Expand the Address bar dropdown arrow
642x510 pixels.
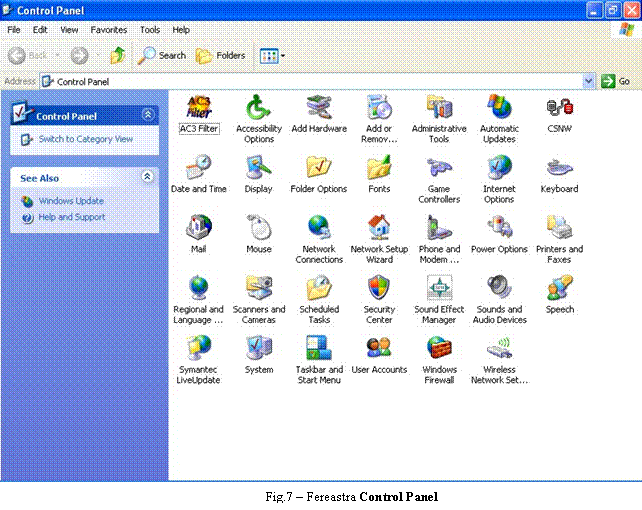(x=589, y=81)
